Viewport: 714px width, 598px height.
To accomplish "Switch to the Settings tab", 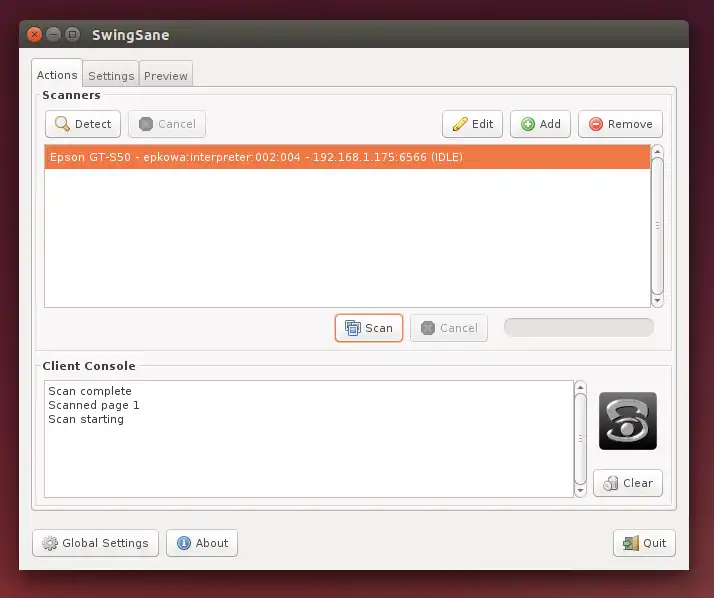I will click(x=111, y=76).
